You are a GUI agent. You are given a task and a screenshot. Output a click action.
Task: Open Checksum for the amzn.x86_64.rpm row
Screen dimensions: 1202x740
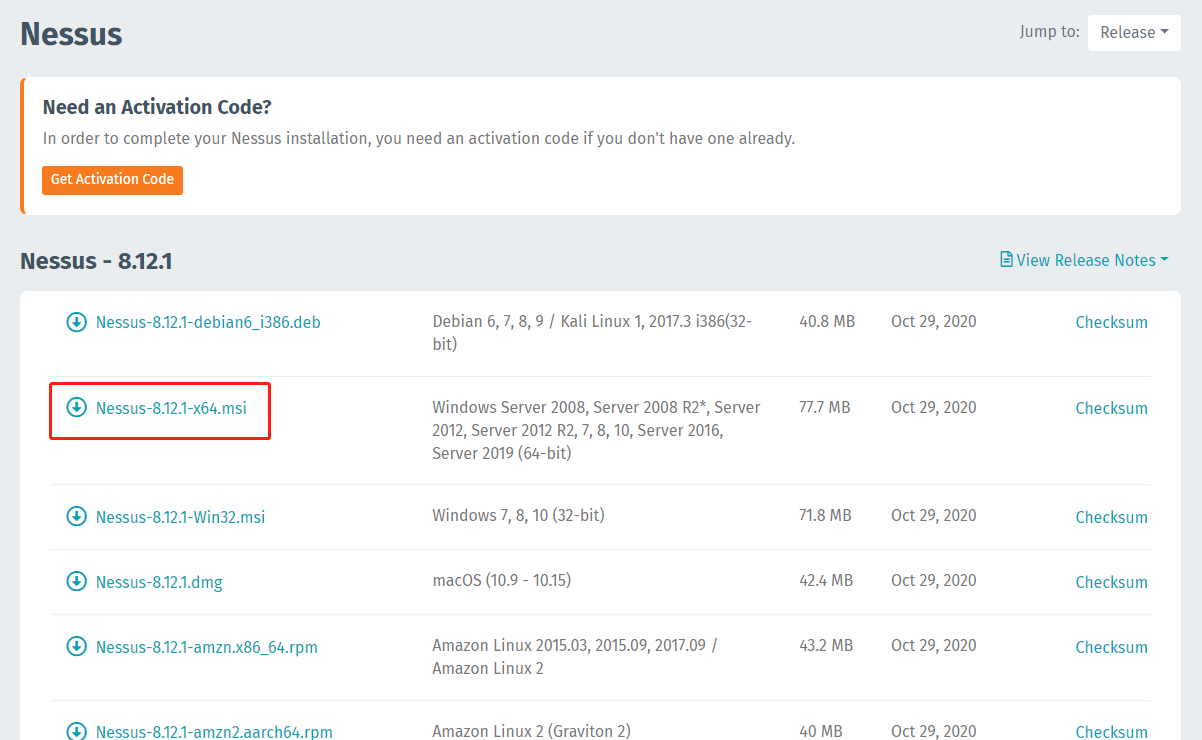click(1111, 647)
